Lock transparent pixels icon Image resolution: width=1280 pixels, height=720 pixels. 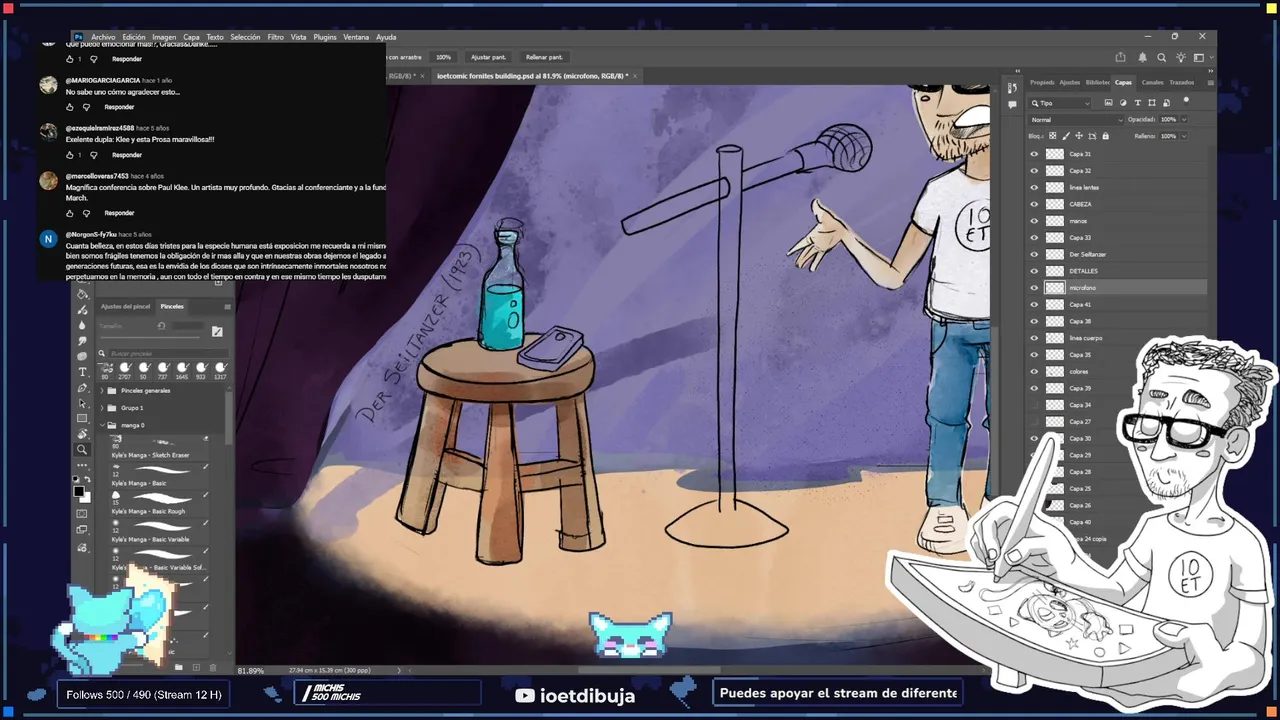click(x=1052, y=136)
